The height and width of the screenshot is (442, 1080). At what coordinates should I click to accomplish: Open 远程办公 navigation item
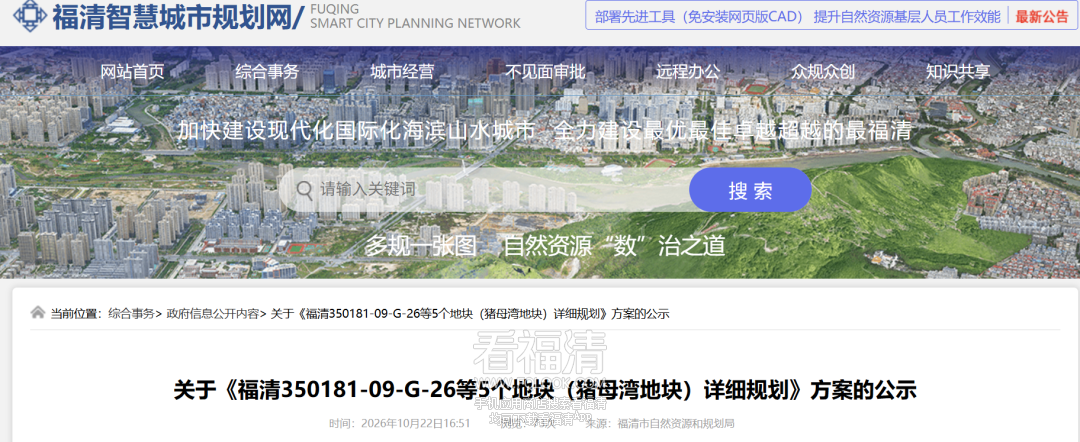(x=687, y=71)
